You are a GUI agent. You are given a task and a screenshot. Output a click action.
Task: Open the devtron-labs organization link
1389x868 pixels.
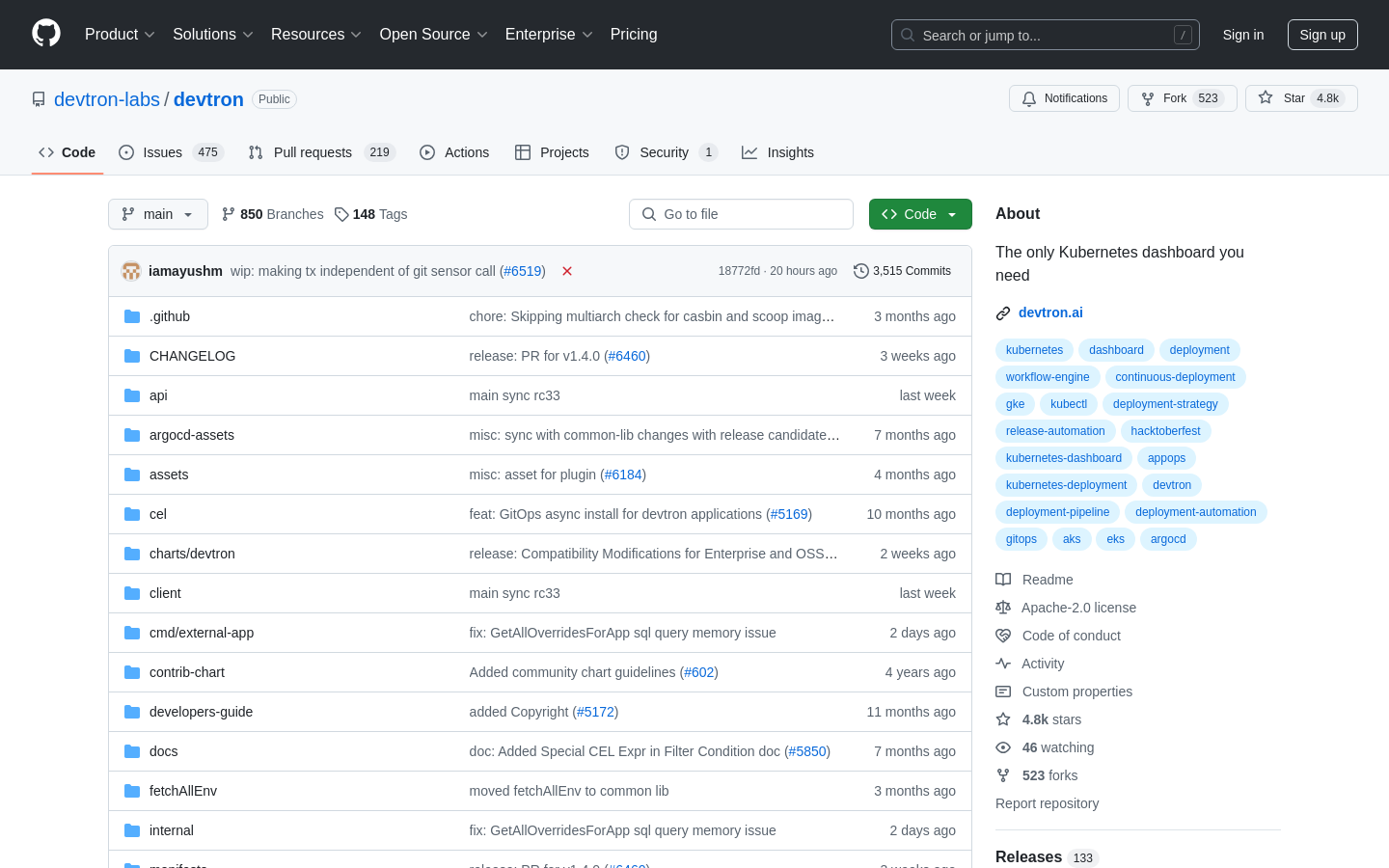coord(107,99)
